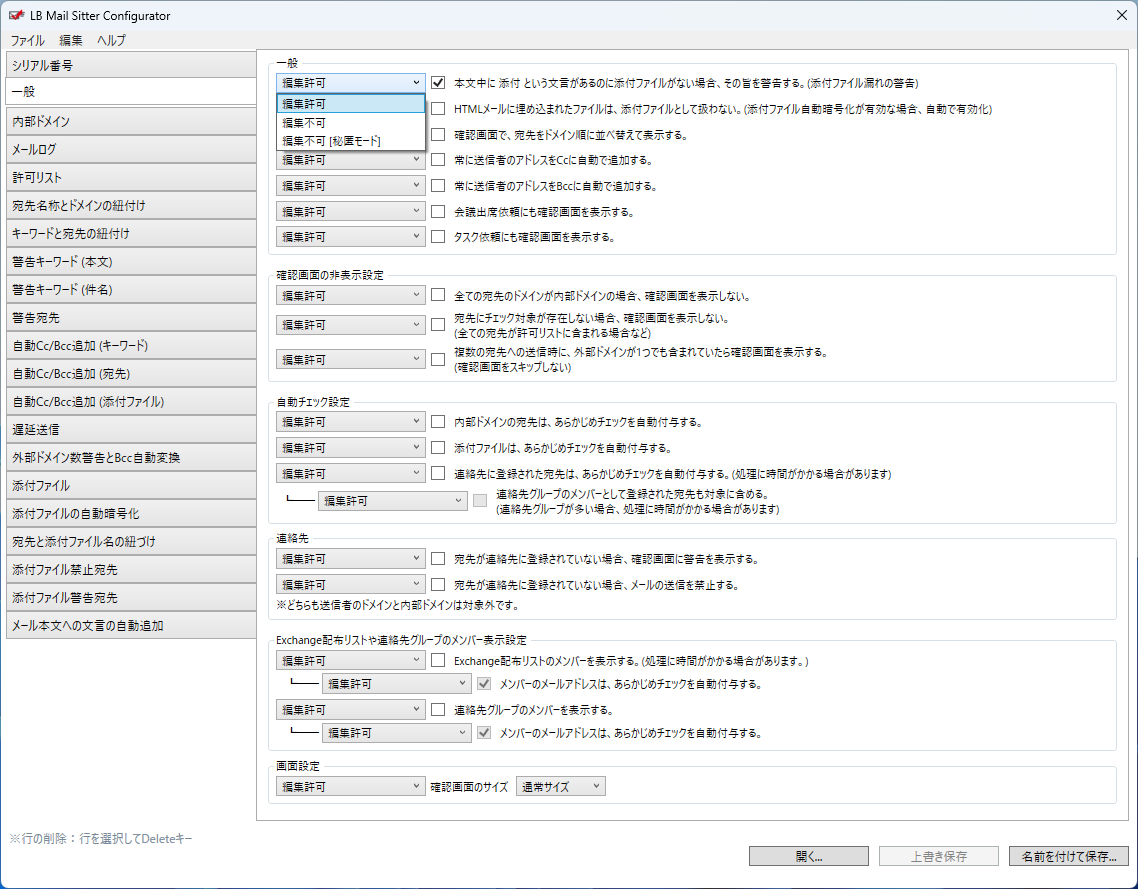
Task: Open the 警告キーワード (件名) section
Action: 128,289
